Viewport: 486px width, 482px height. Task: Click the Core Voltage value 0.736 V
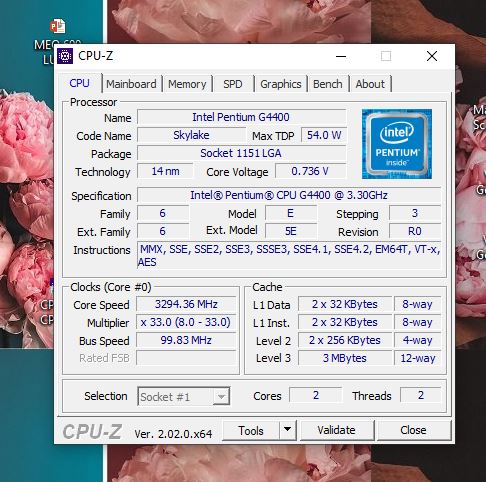click(311, 171)
